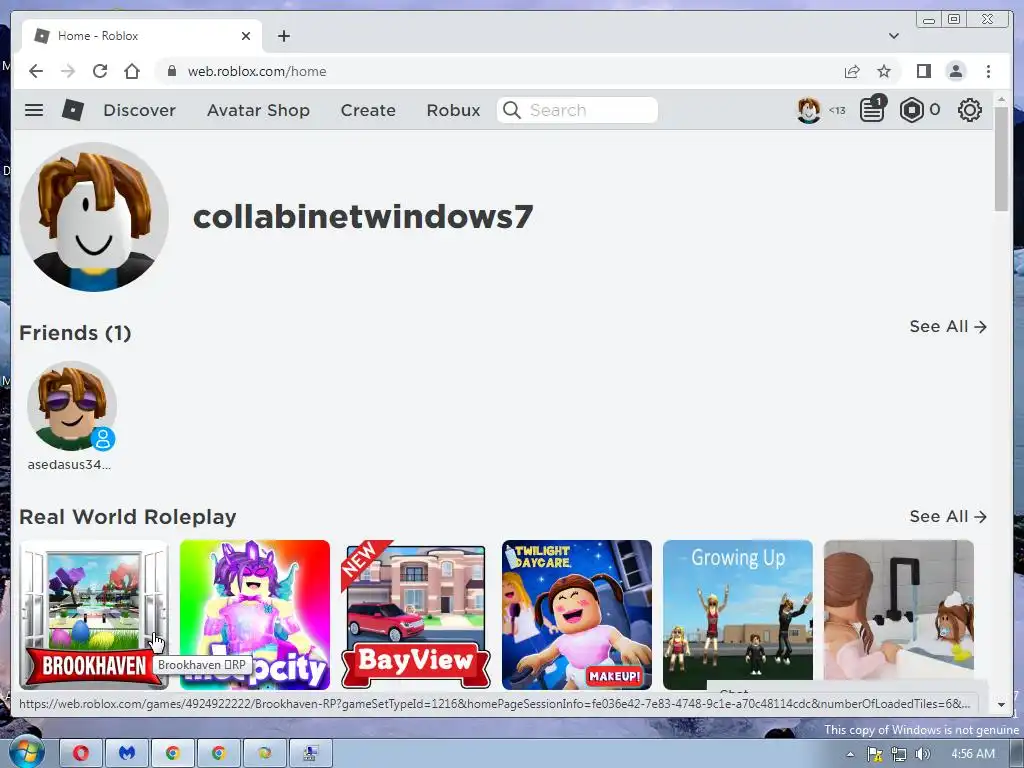Viewport: 1024px width, 768px height.
Task: Open the Robux menu item
Action: pyautogui.click(x=453, y=110)
